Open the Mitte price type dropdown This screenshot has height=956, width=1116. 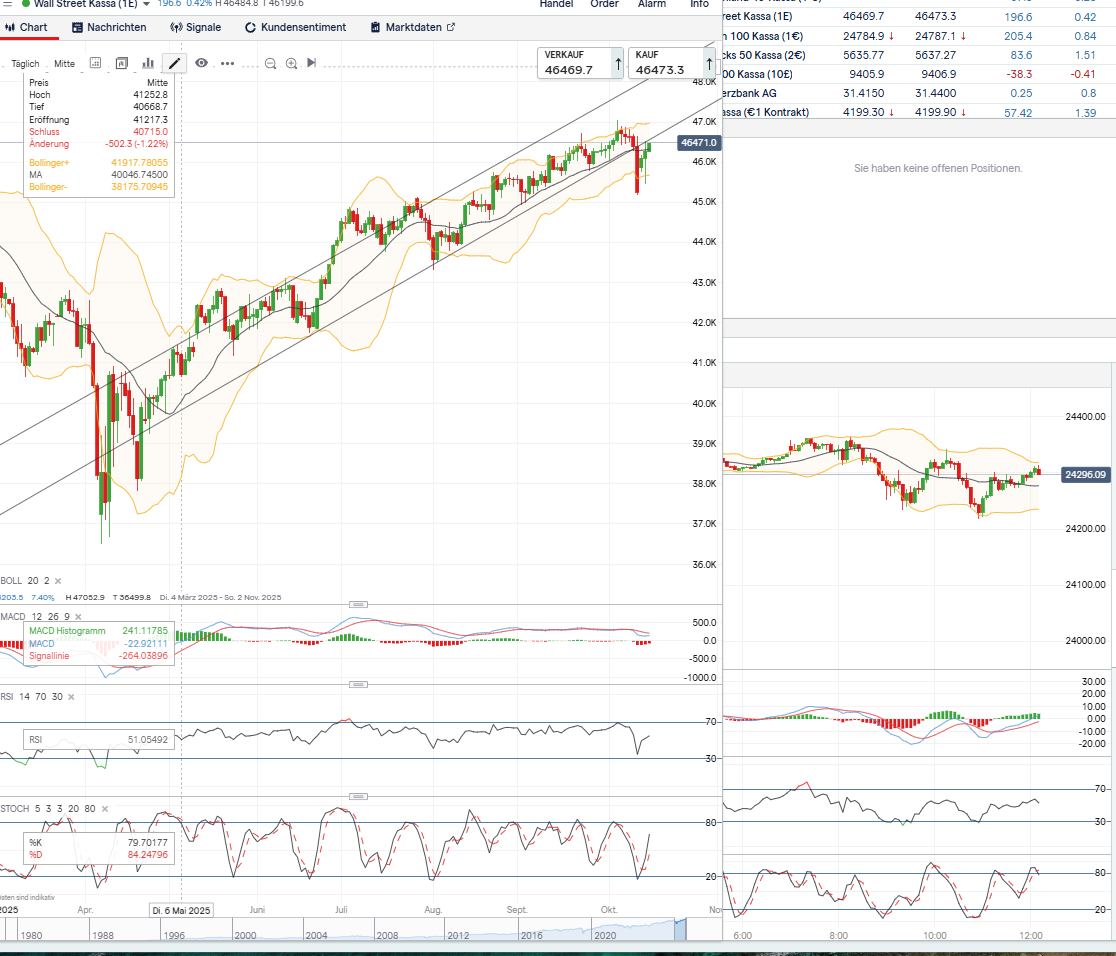pyautogui.click(x=64, y=64)
